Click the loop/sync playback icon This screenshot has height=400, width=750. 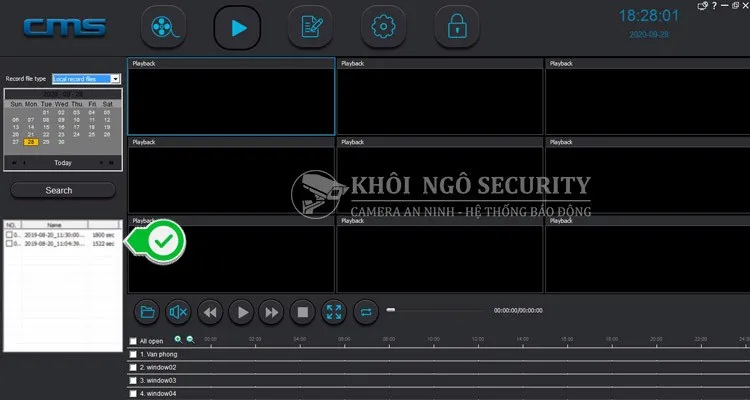point(366,312)
